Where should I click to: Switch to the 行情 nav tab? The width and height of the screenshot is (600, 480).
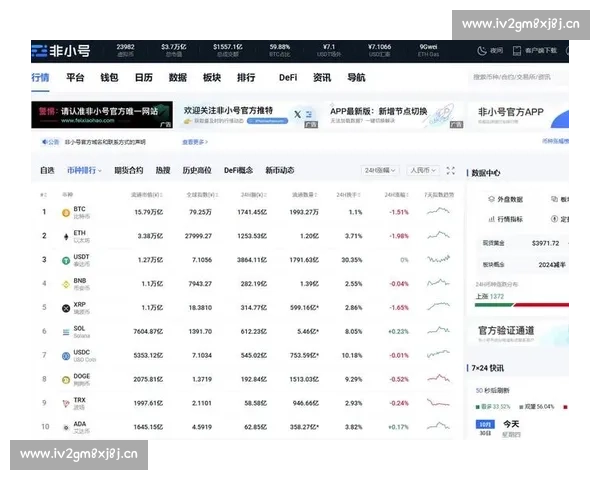(x=40, y=78)
